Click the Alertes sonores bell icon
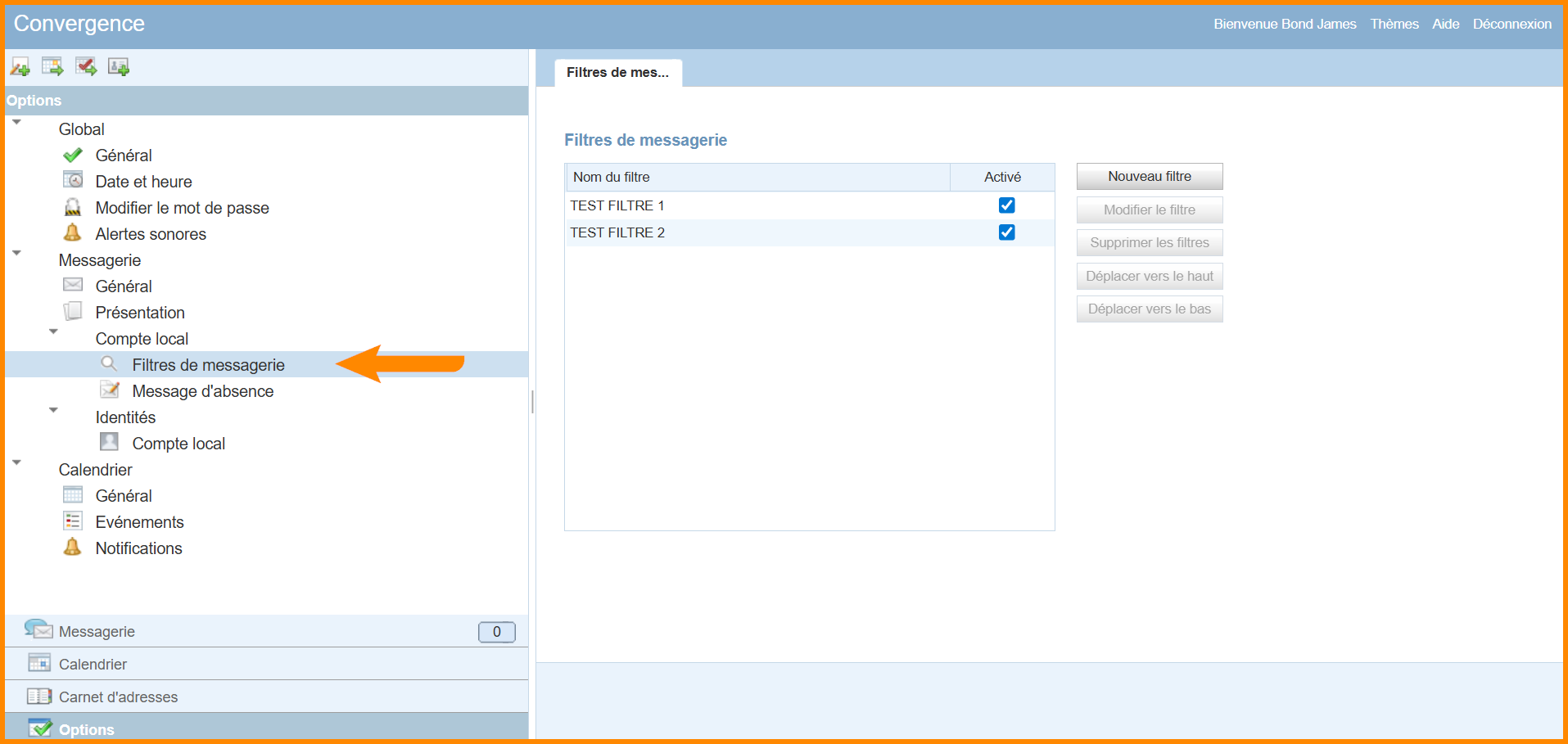 pos(73,233)
